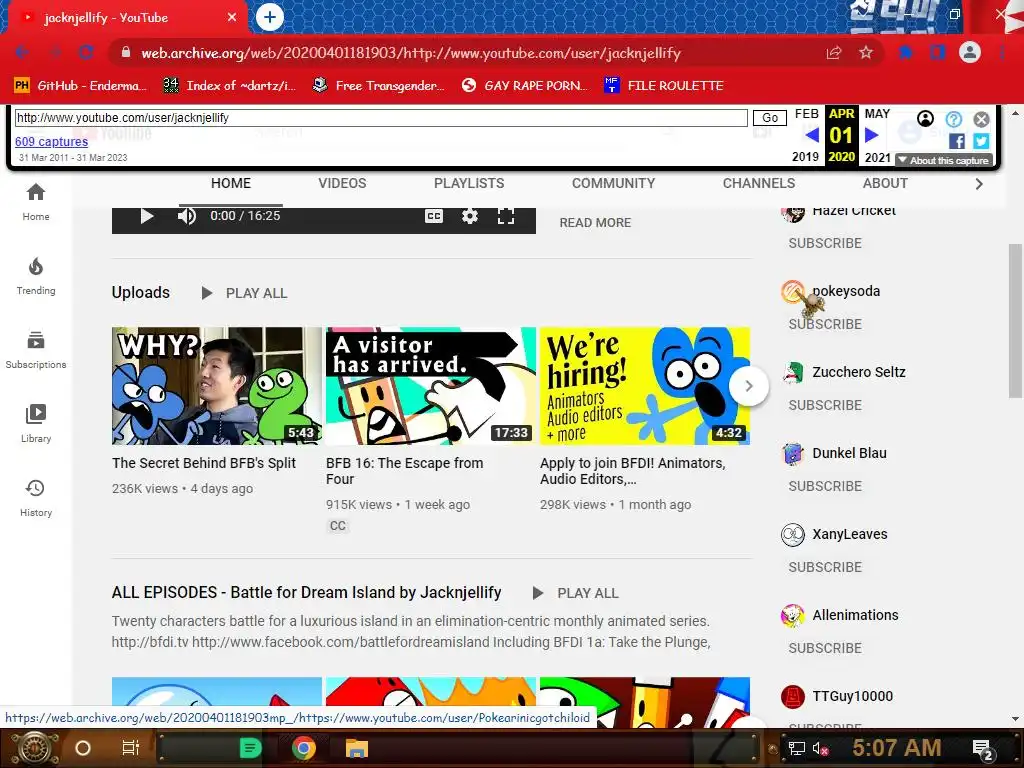Image resolution: width=1024 pixels, height=768 pixels.
Task: Jump to previous capture with left blue arrow
Action: click(812, 135)
